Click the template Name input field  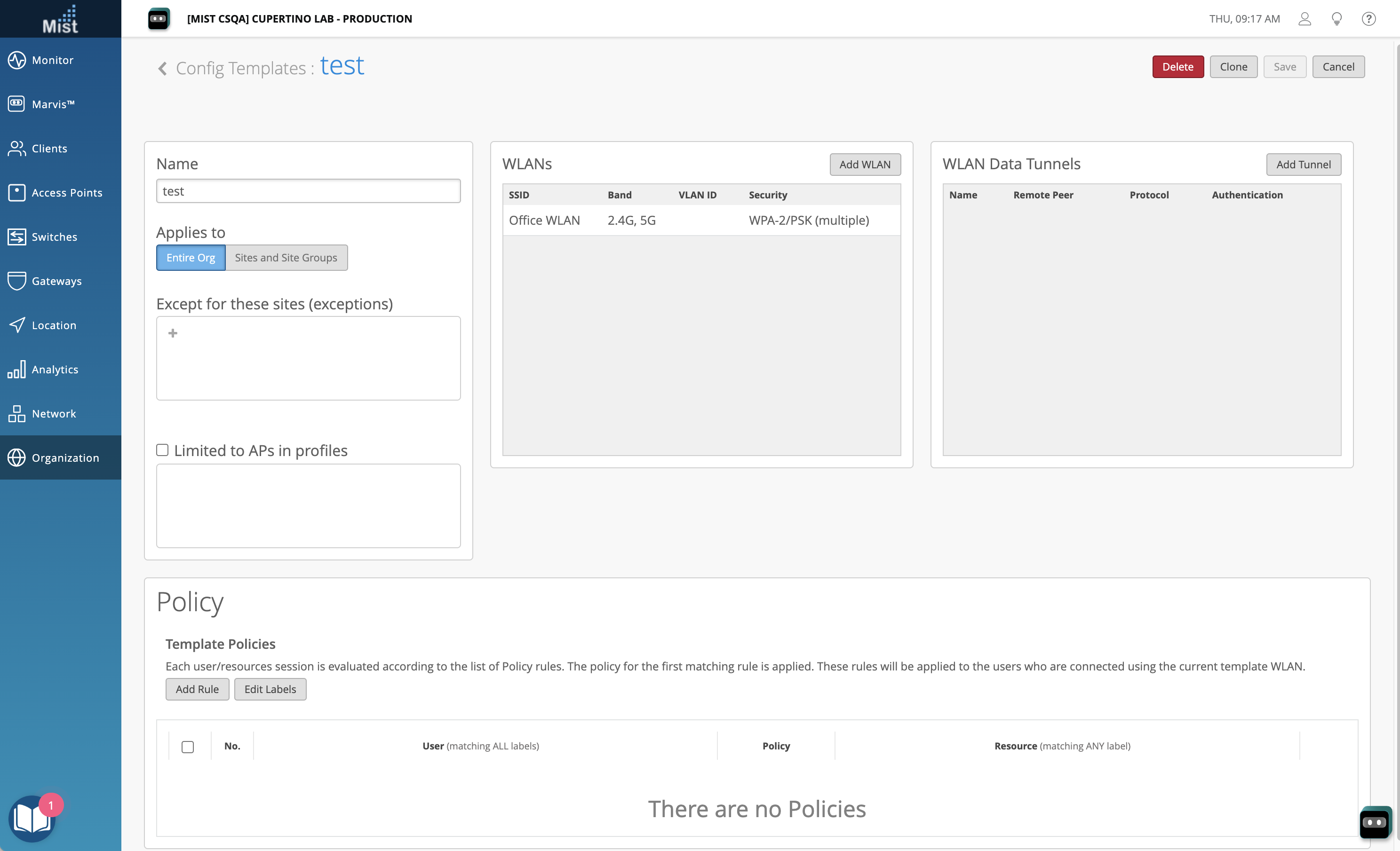click(x=308, y=191)
